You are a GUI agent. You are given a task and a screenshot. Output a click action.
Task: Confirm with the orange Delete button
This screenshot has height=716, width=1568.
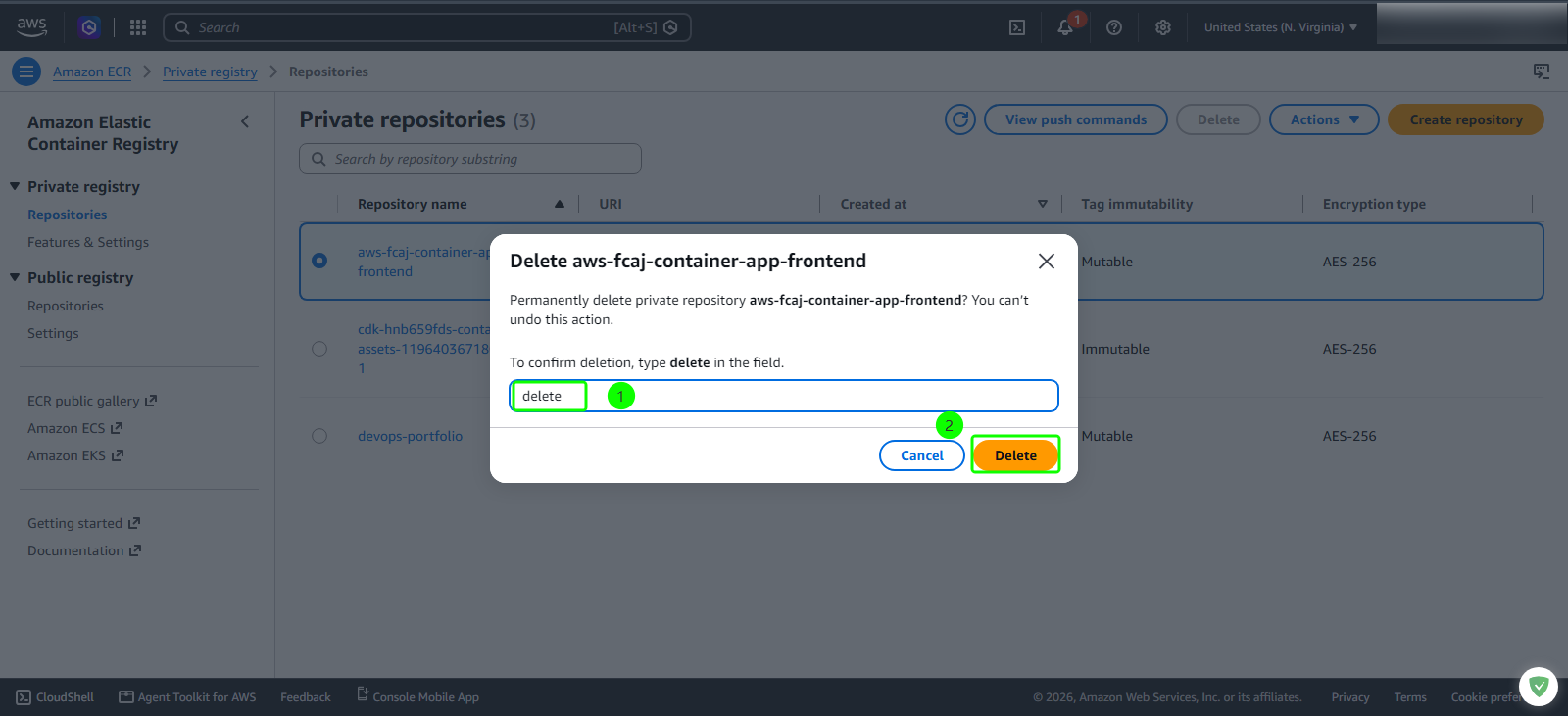(1015, 455)
